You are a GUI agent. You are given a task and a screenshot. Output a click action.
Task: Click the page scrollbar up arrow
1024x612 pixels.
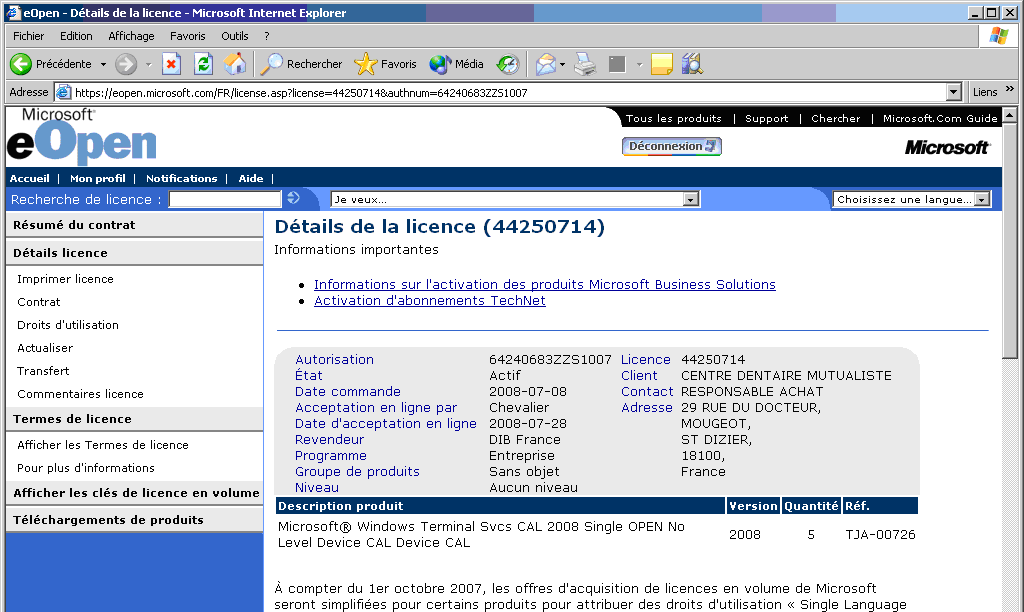[x=1010, y=115]
